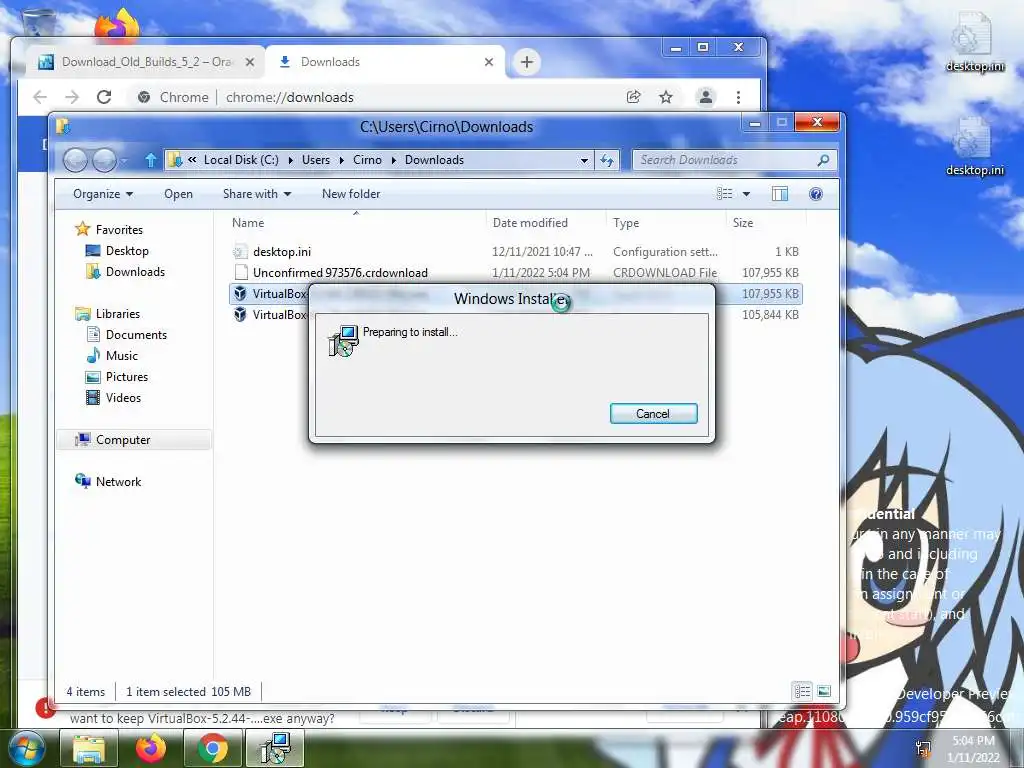Open Pictures library
This screenshot has width=1024, height=768.
pyautogui.click(x=127, y=377)
